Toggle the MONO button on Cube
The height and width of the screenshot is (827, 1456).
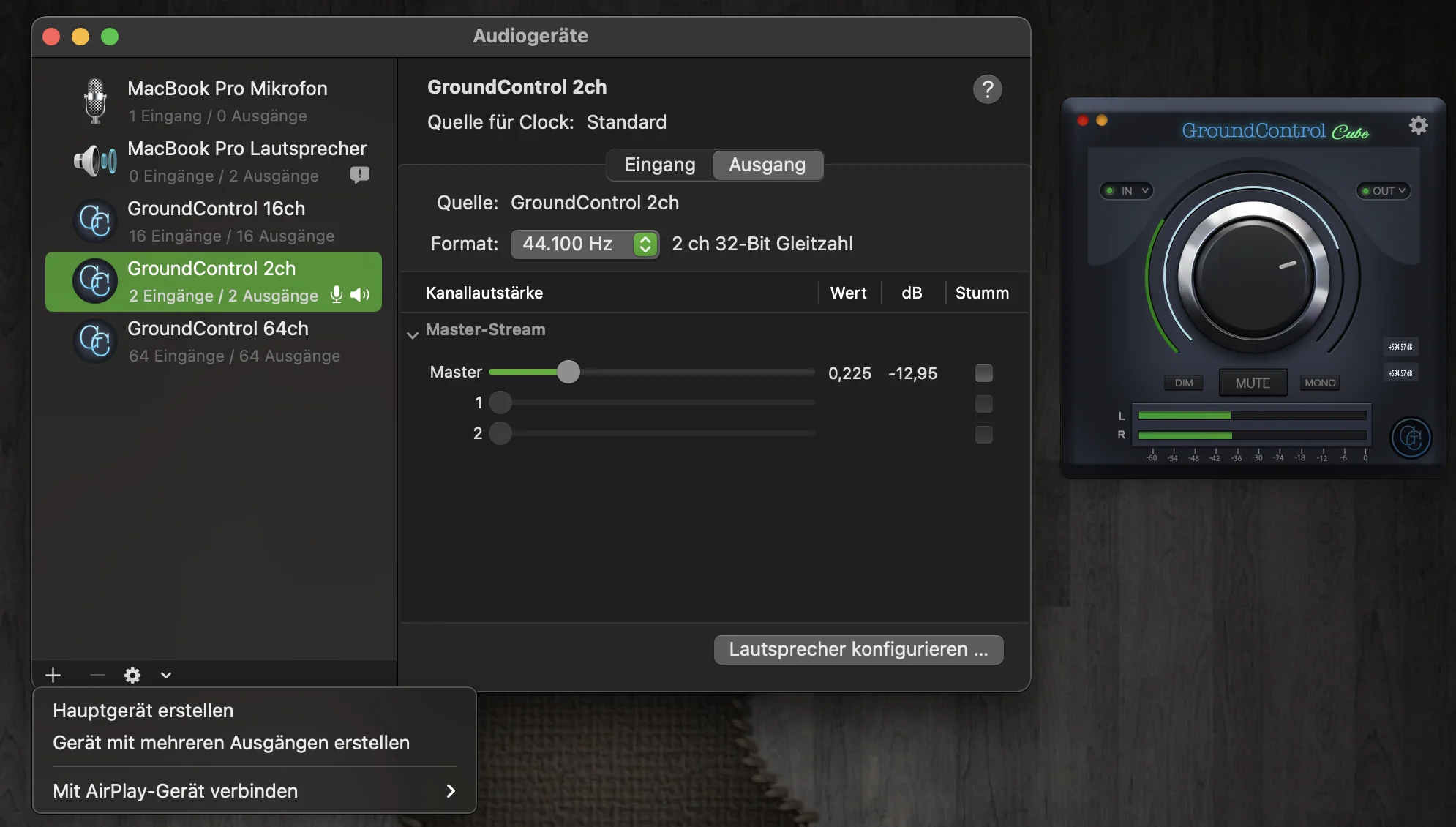1320,383
